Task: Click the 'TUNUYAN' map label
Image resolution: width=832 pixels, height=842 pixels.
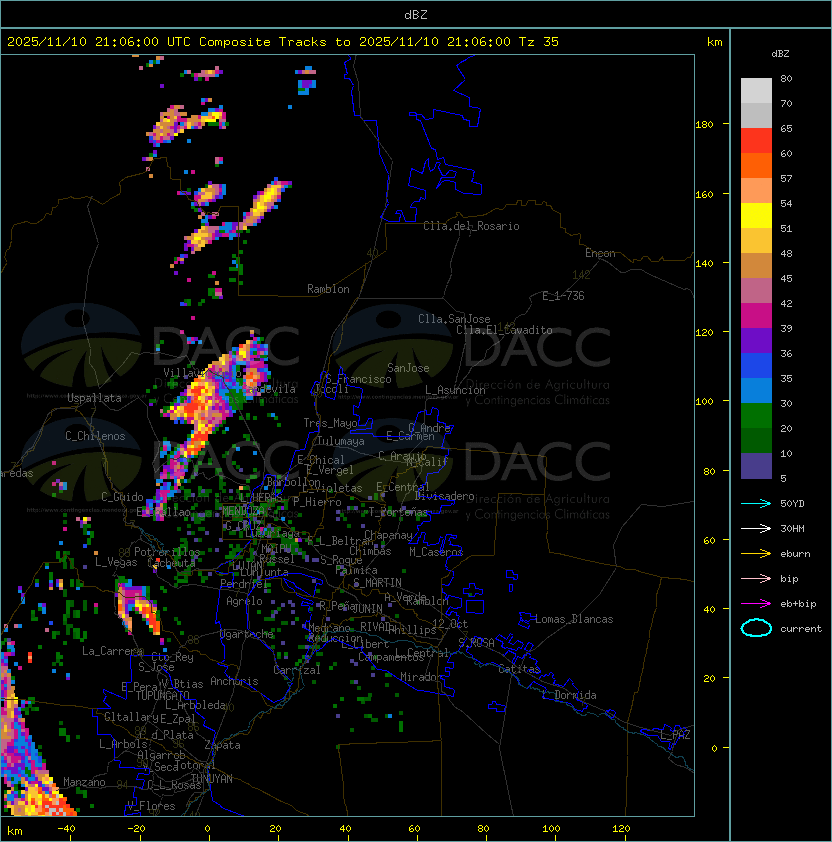Action: [212, 779]
